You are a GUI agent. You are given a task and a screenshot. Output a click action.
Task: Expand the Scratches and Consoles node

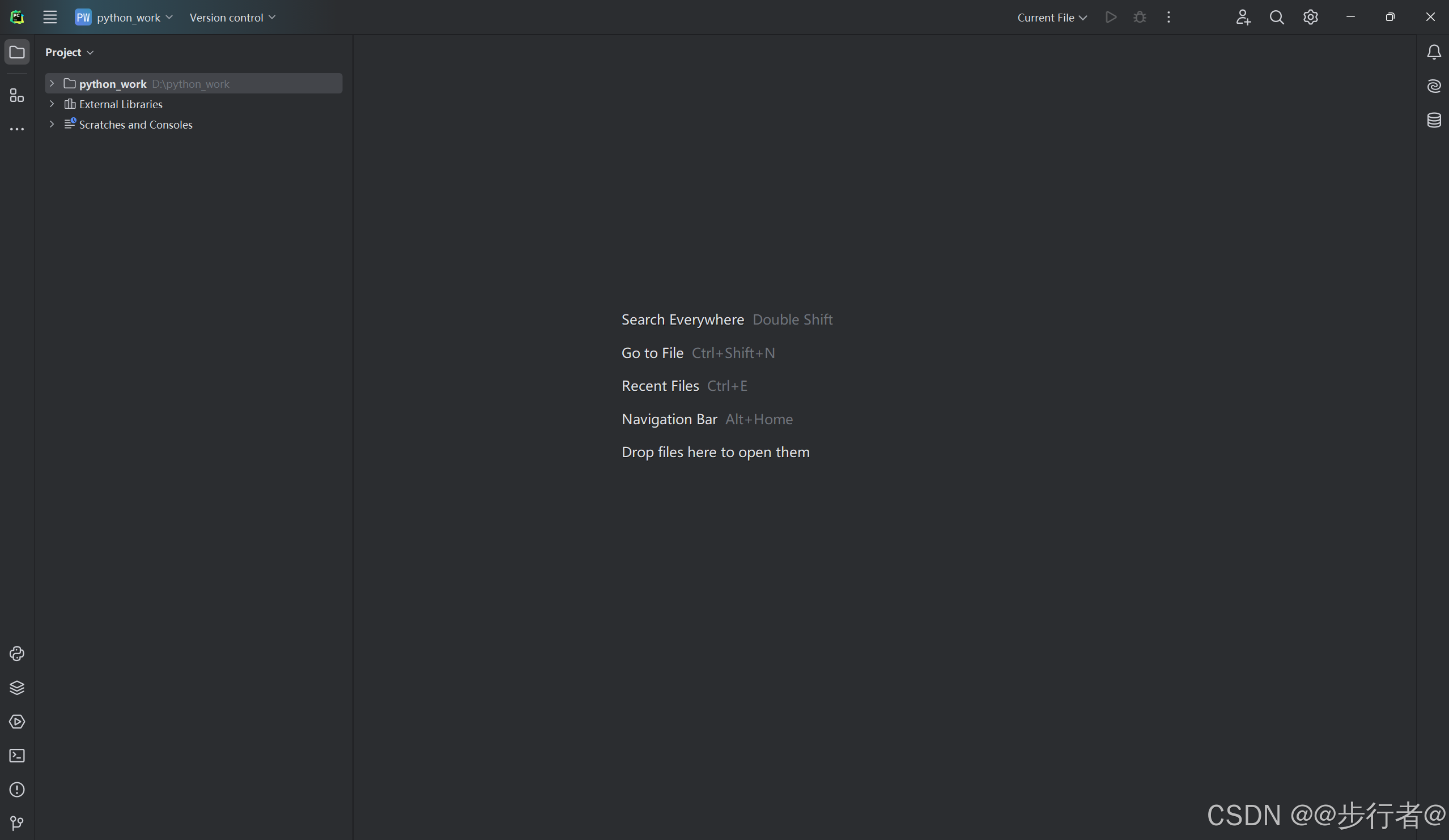52,124
